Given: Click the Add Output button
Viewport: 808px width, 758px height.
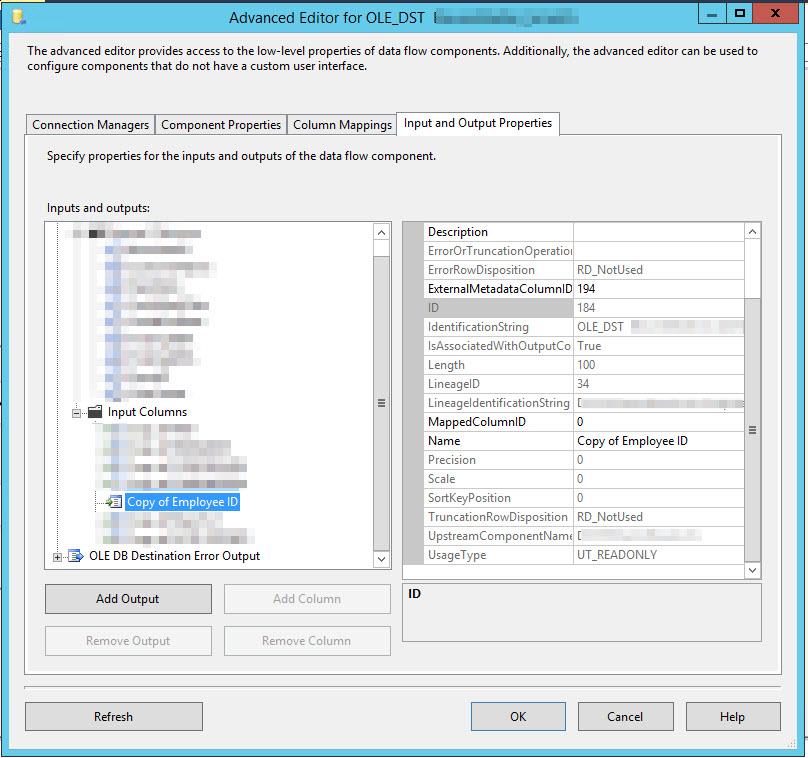Looking at the screenshot, I should 128,599.
